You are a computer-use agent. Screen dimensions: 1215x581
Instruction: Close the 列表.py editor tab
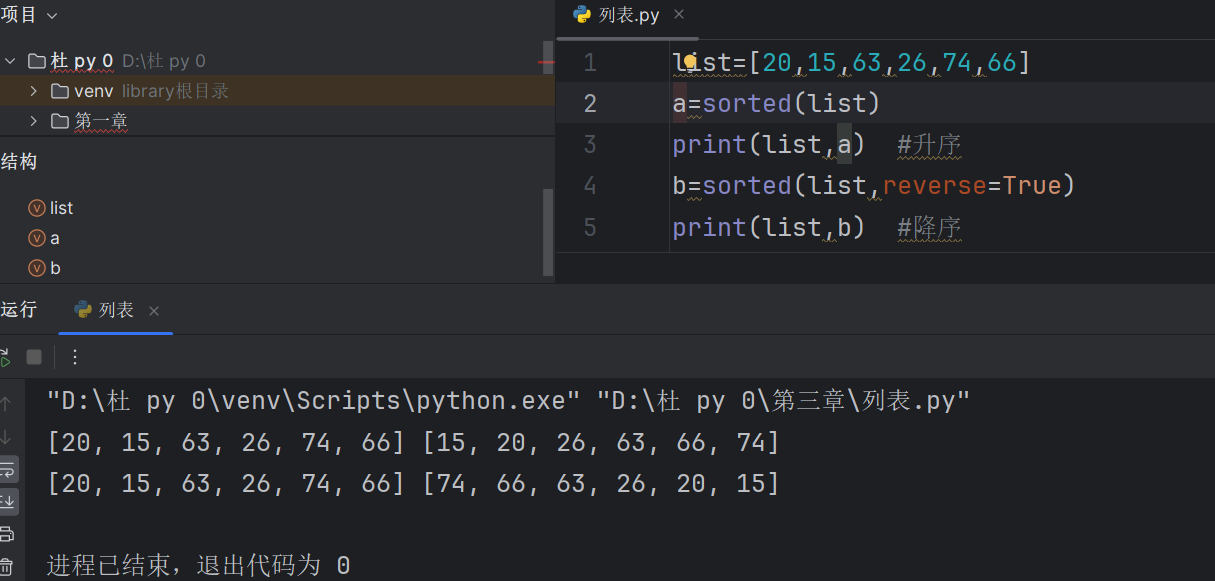679,15
